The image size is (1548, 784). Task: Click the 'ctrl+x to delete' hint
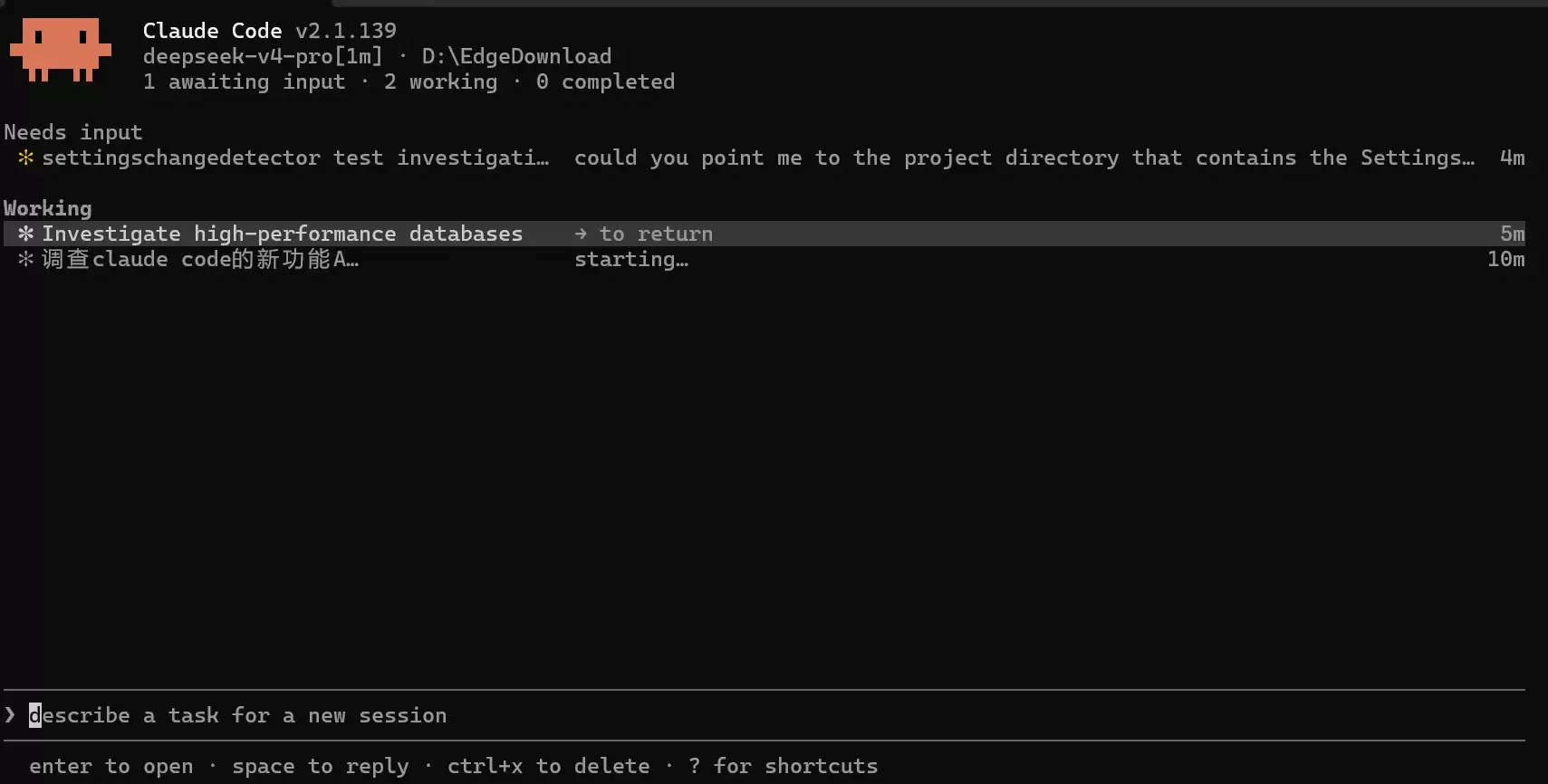pyautogui.click(x=549, y=766)
